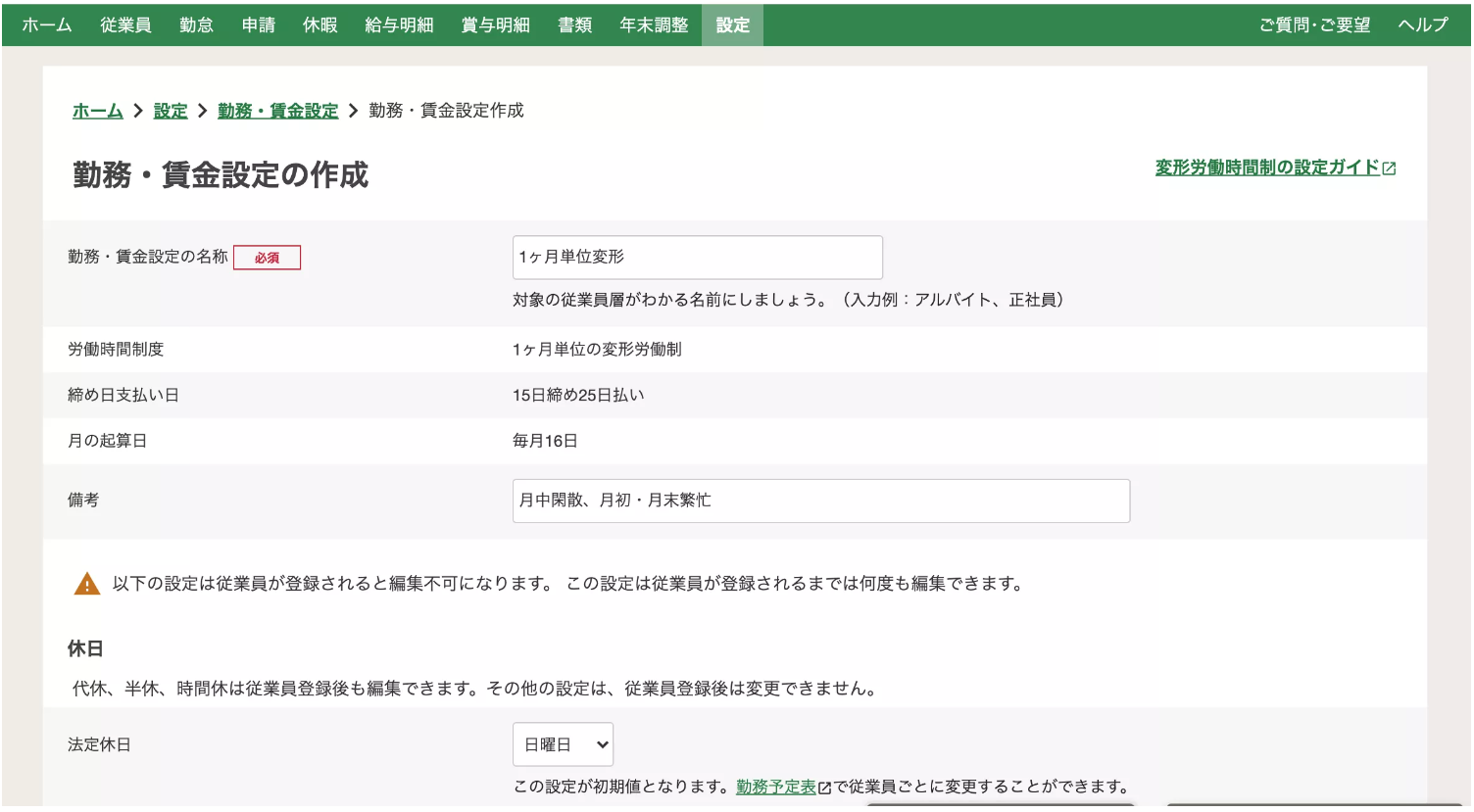Select 勤怠 from the top navigation
The image size is (1474, 812).
click(x=196, y=24)
